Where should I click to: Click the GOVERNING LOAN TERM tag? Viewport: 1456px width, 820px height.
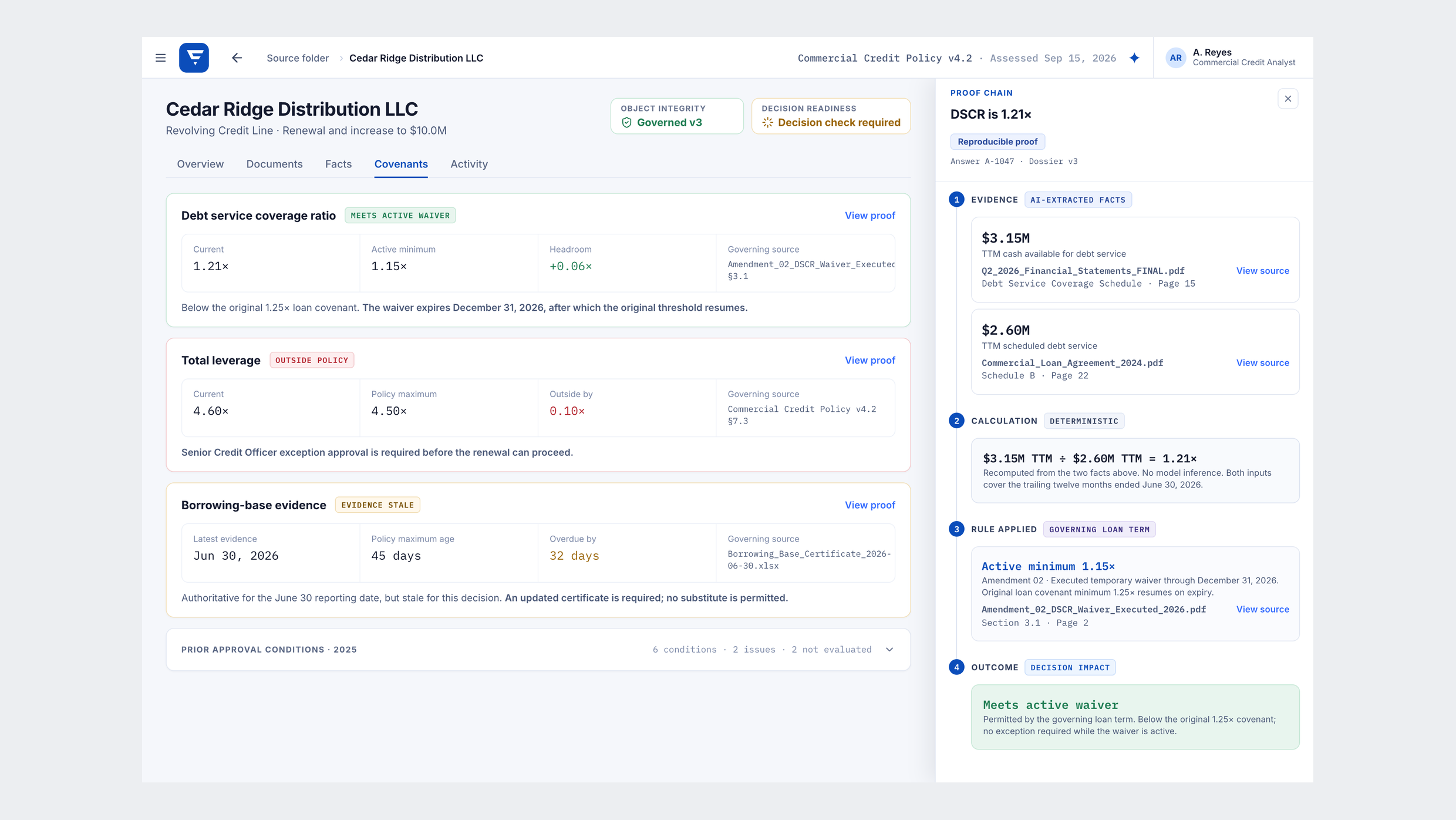coord(1099,529)
